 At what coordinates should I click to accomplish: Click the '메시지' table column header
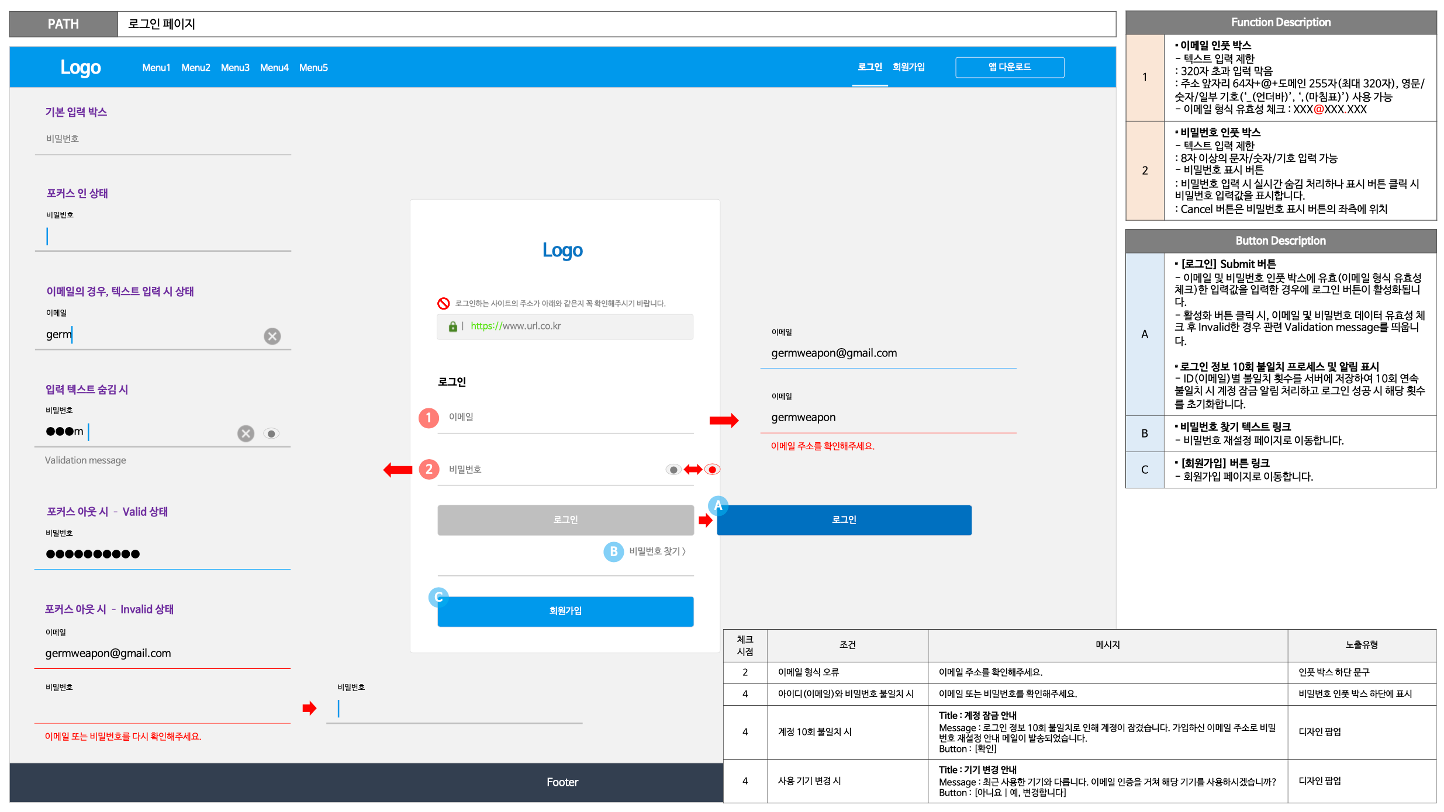(x=1108, y=645)
